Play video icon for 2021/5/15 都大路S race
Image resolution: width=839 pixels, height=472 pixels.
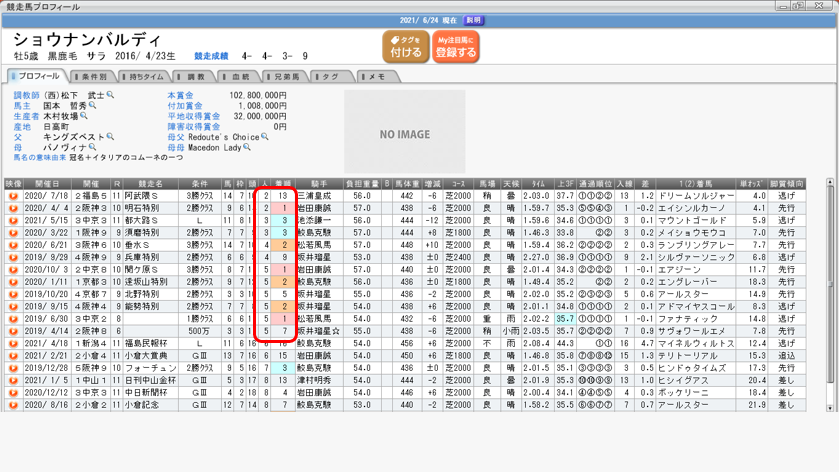tap(13, 220)
